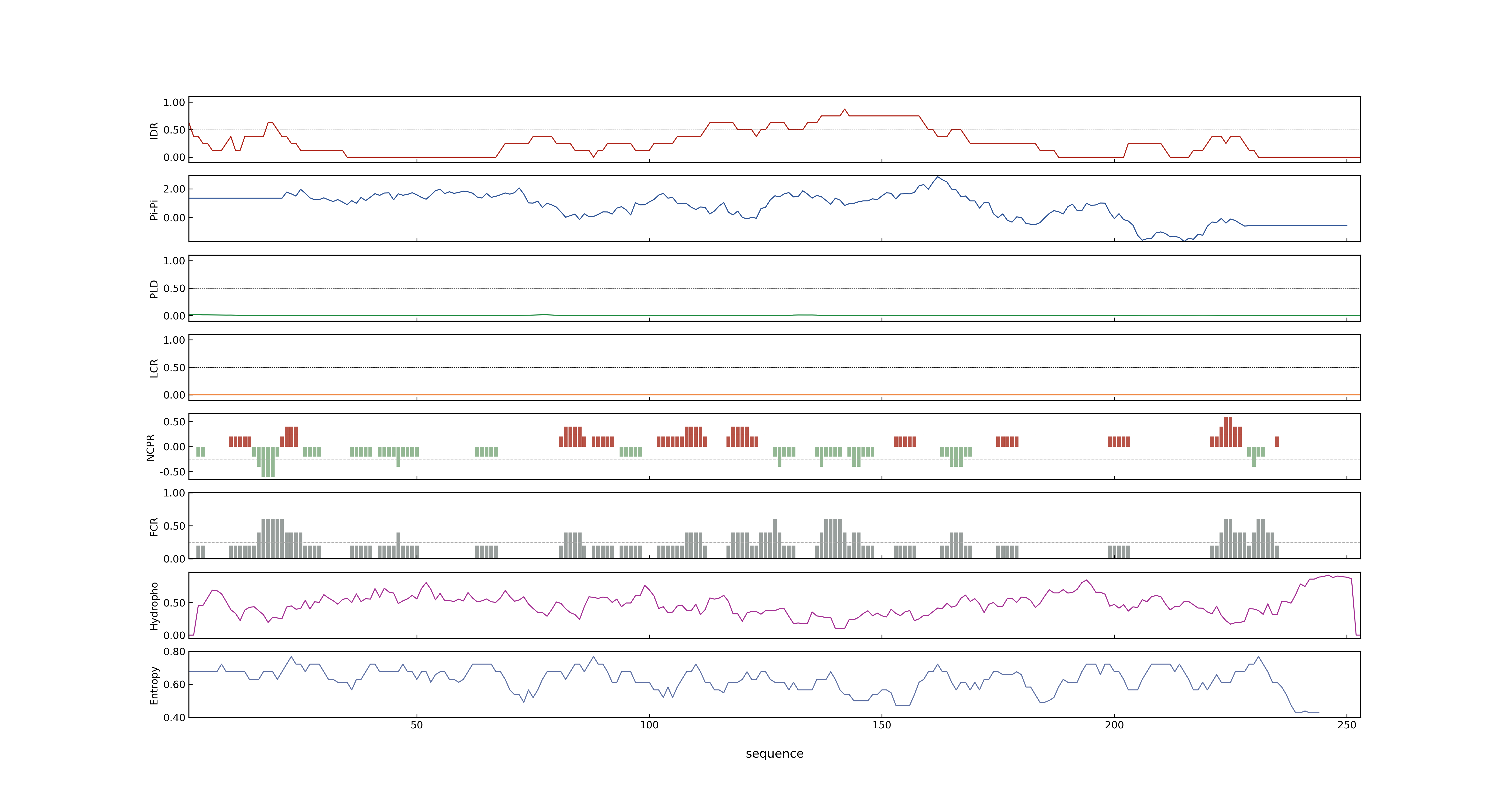The height and width of the screenshot is (806, 1512).
Task: Click the -0.50 tick on NCPR axis
Action: tap(172, 472)
